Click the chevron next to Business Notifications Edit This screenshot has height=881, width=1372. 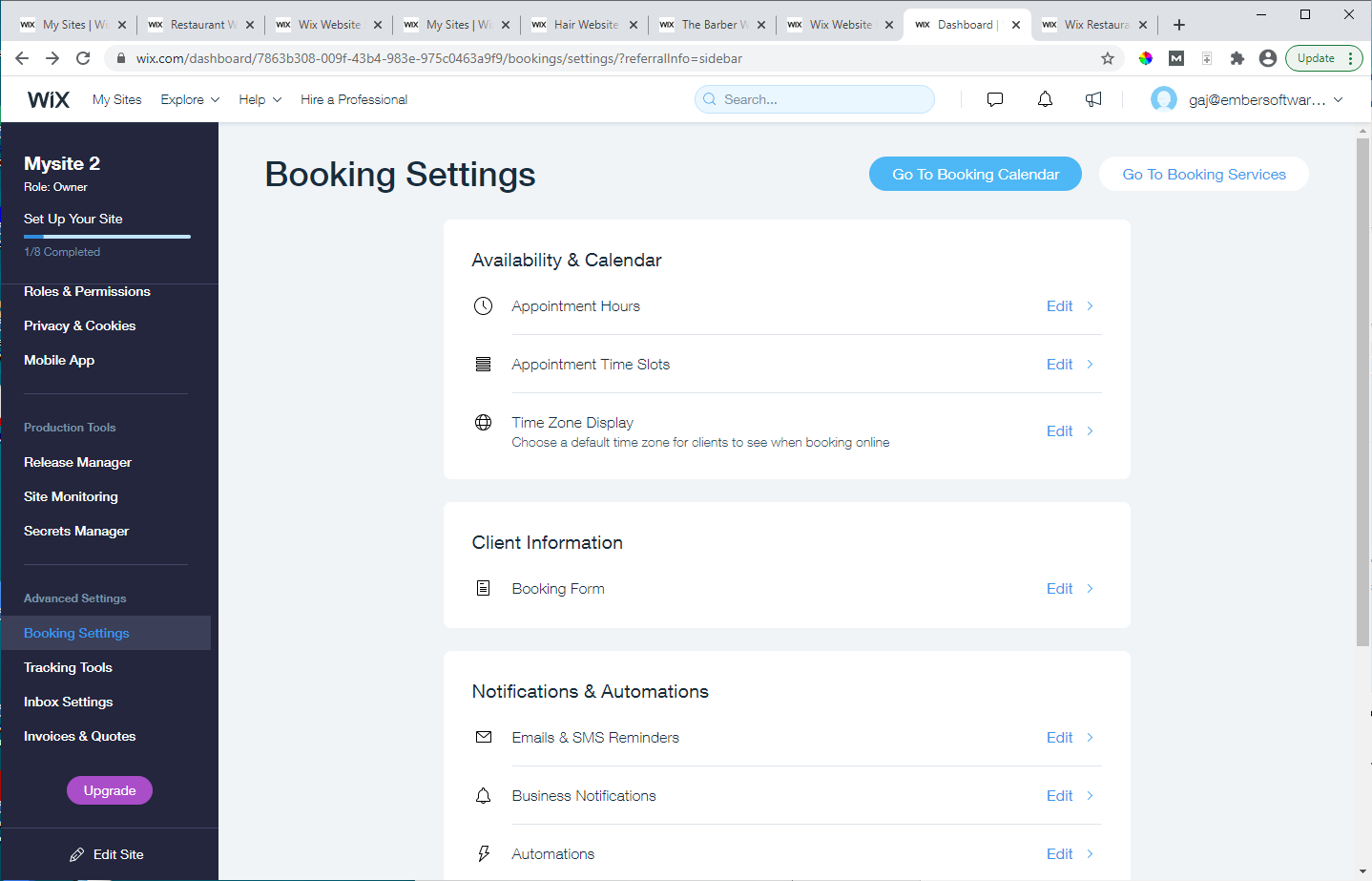click(x=1090, y=795)
